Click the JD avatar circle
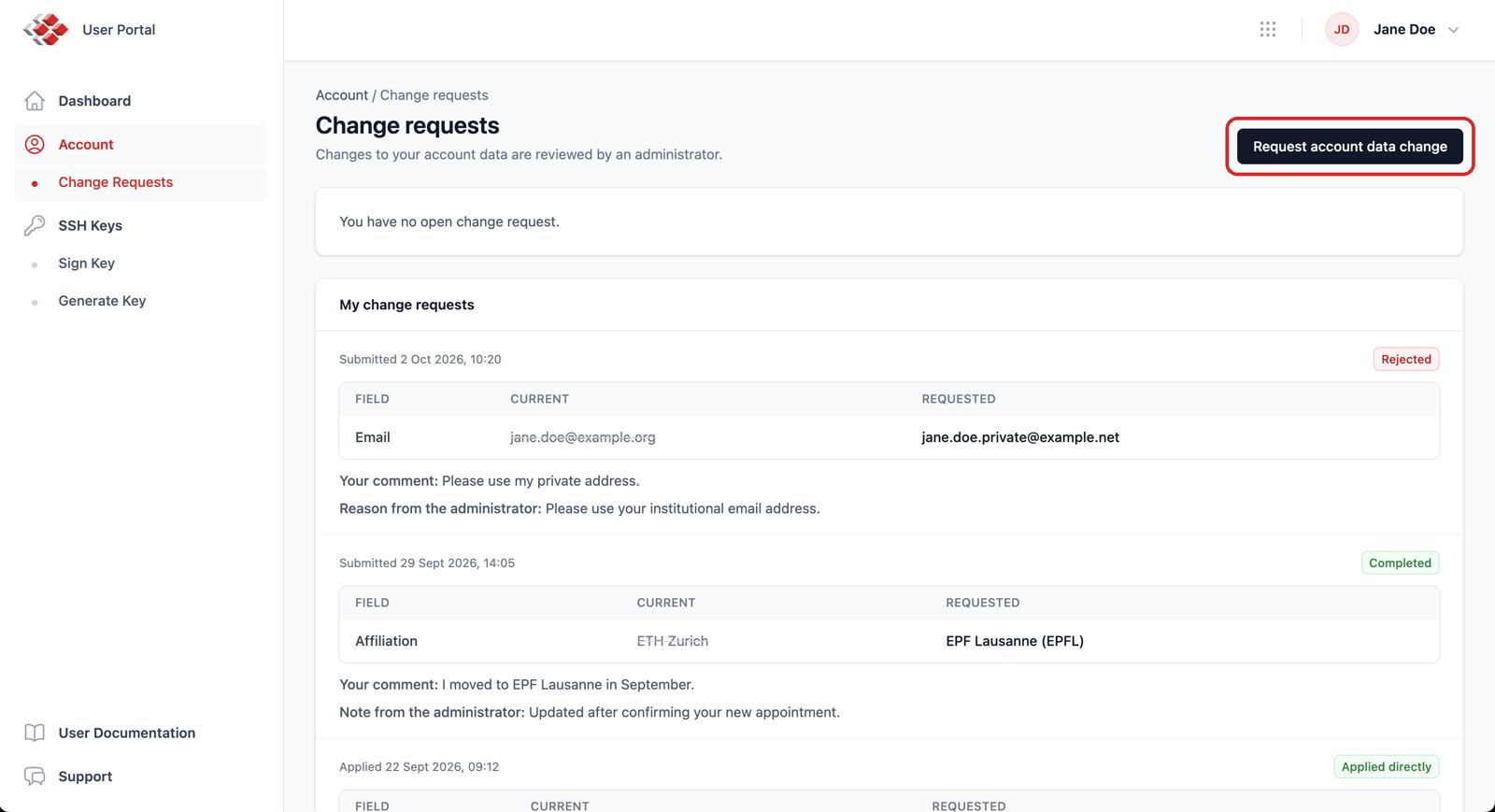The width and height of the screenshot is (1495, 812). click(x=1342, y=30)
